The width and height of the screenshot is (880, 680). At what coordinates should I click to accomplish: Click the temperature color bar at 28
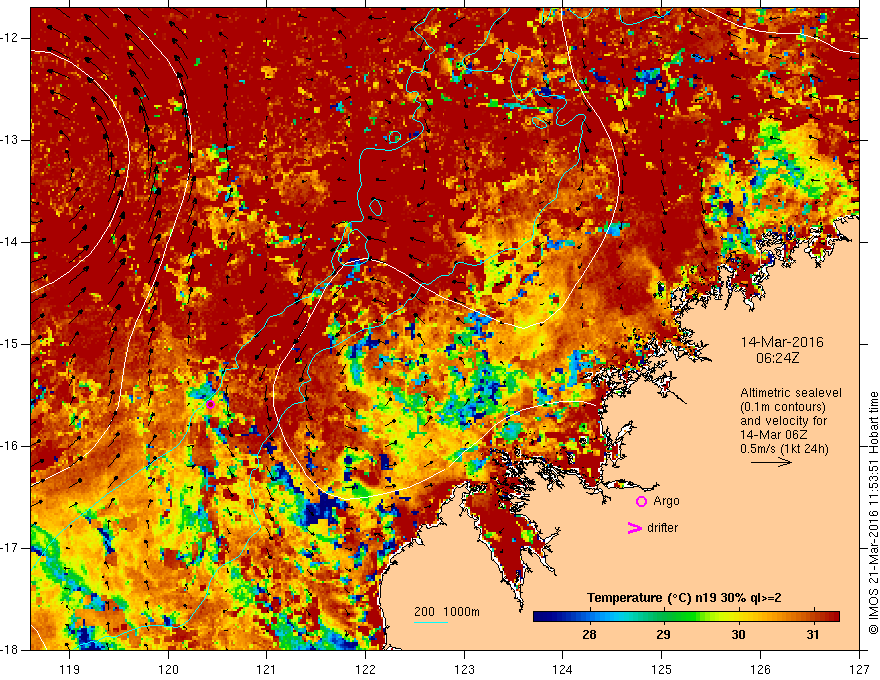pyautogui.click(x=589, y=617)
